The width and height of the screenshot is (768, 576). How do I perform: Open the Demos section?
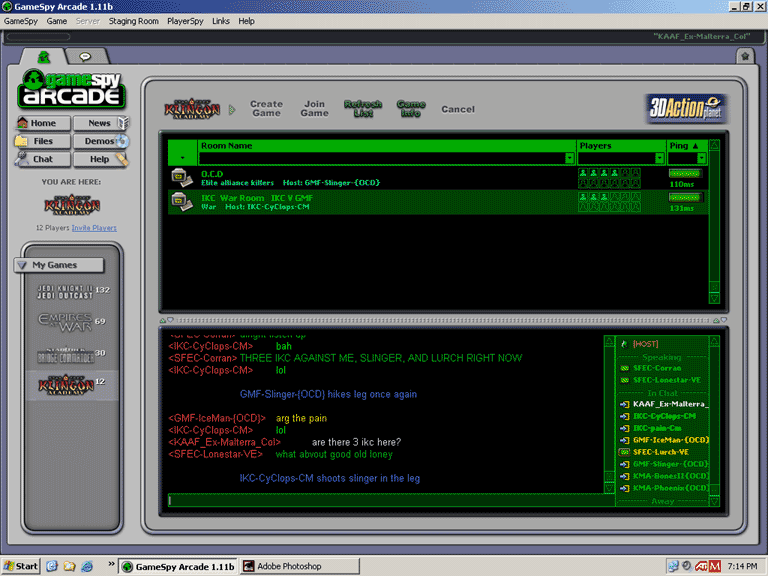point(100,141)
